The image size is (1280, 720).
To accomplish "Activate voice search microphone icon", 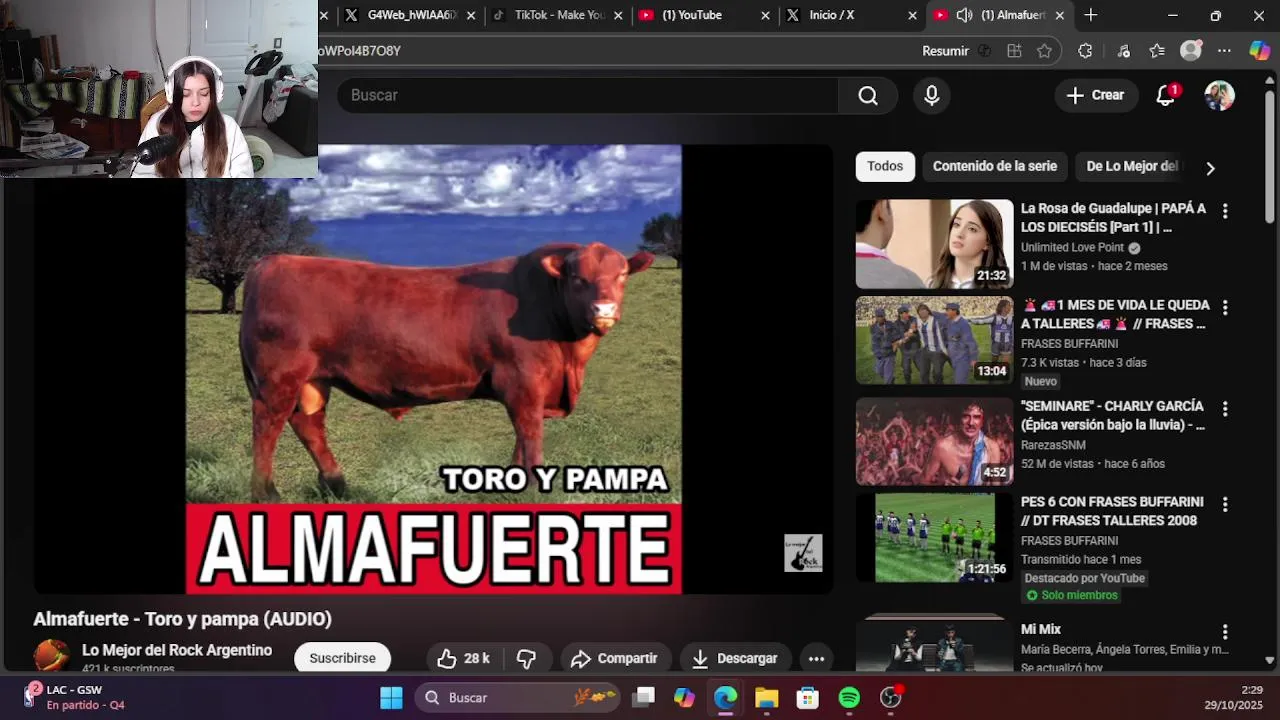I will (x=931, y=95).
